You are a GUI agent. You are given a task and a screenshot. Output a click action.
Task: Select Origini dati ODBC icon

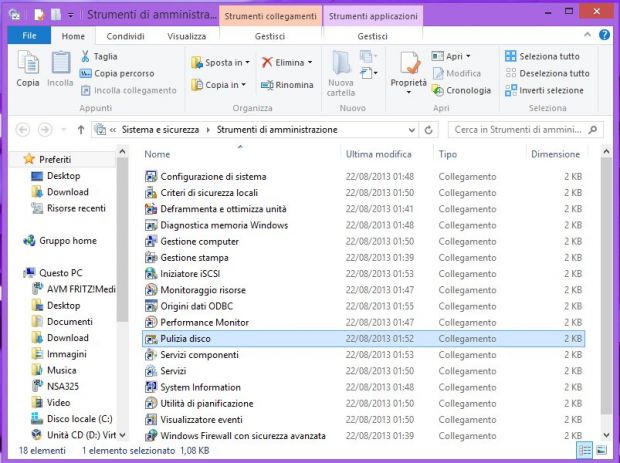tap(151, 306)
